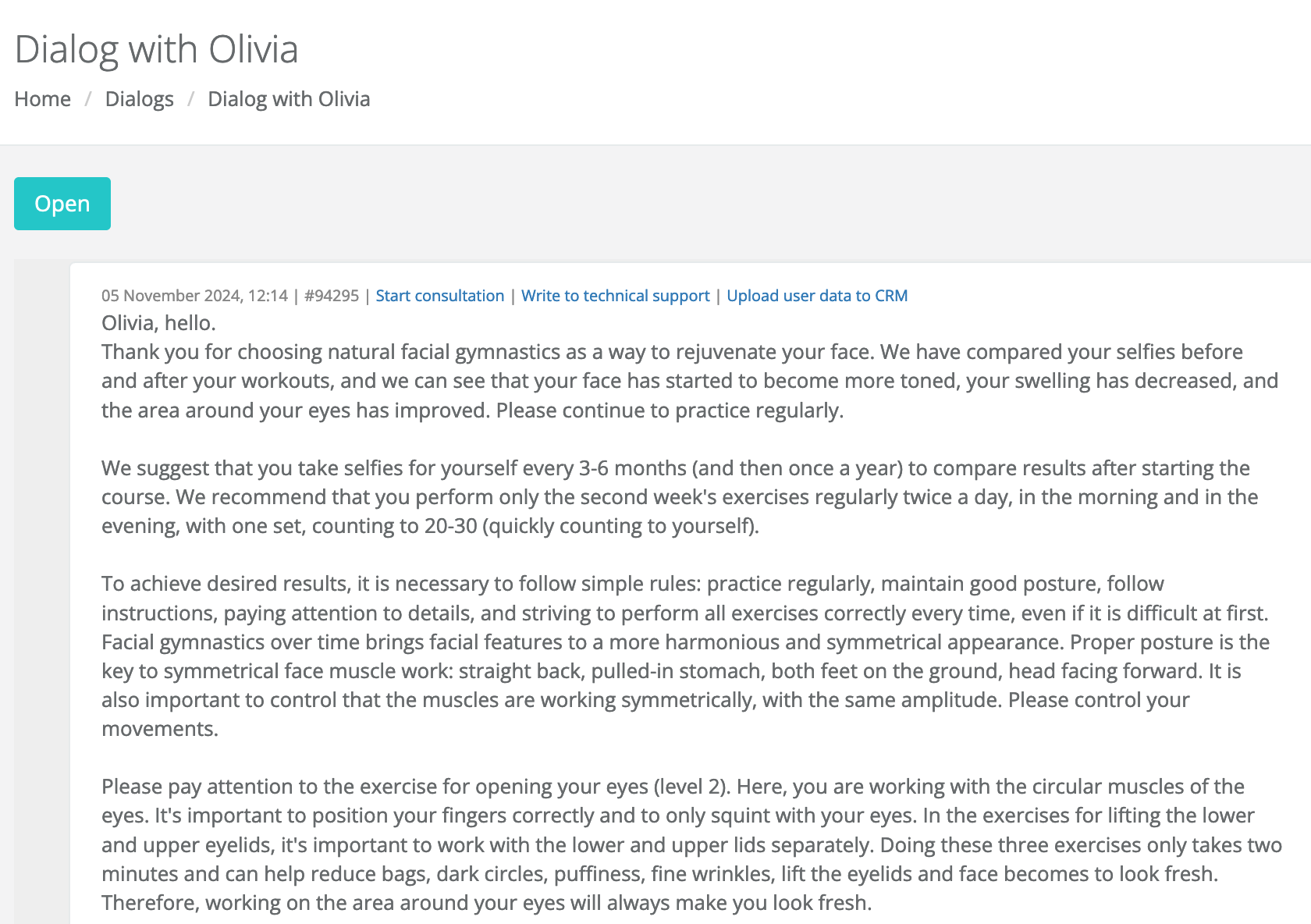
Task: Click the paragraph about opening your eyes
Action: click(691, 844)
